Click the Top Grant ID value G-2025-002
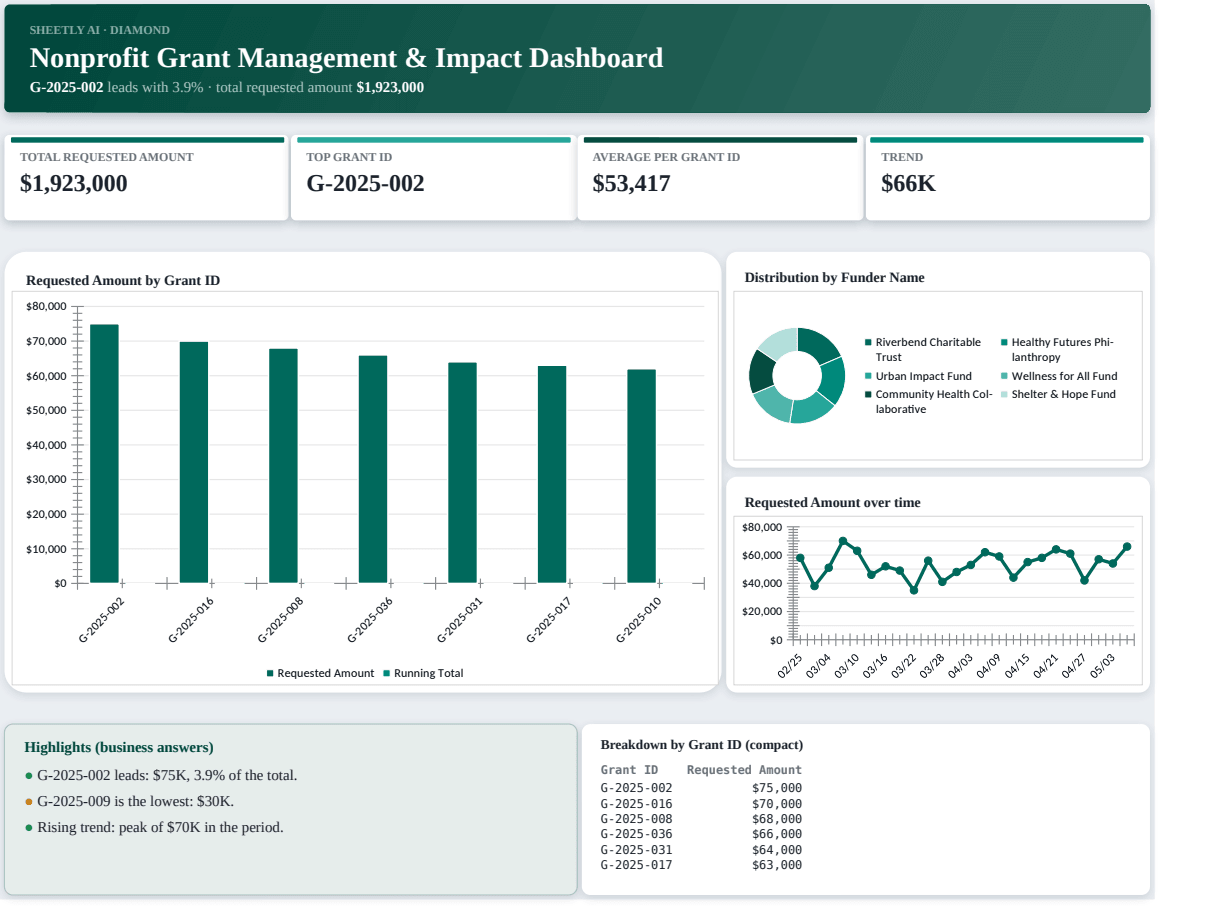Screen dimensions: 1227x922 click(365, 184)
